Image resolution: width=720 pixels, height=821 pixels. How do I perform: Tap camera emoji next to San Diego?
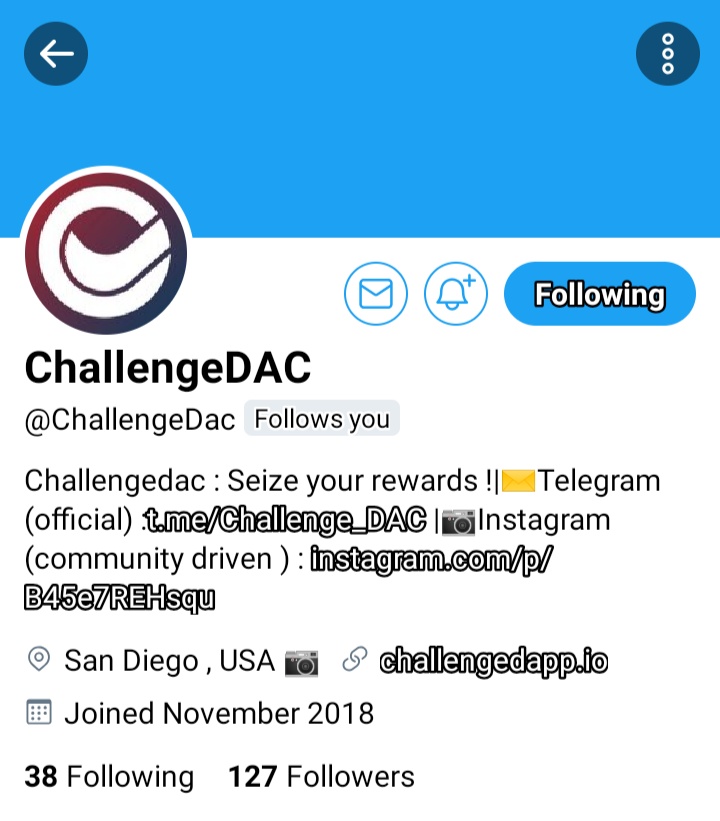click(x=302, y=663)
